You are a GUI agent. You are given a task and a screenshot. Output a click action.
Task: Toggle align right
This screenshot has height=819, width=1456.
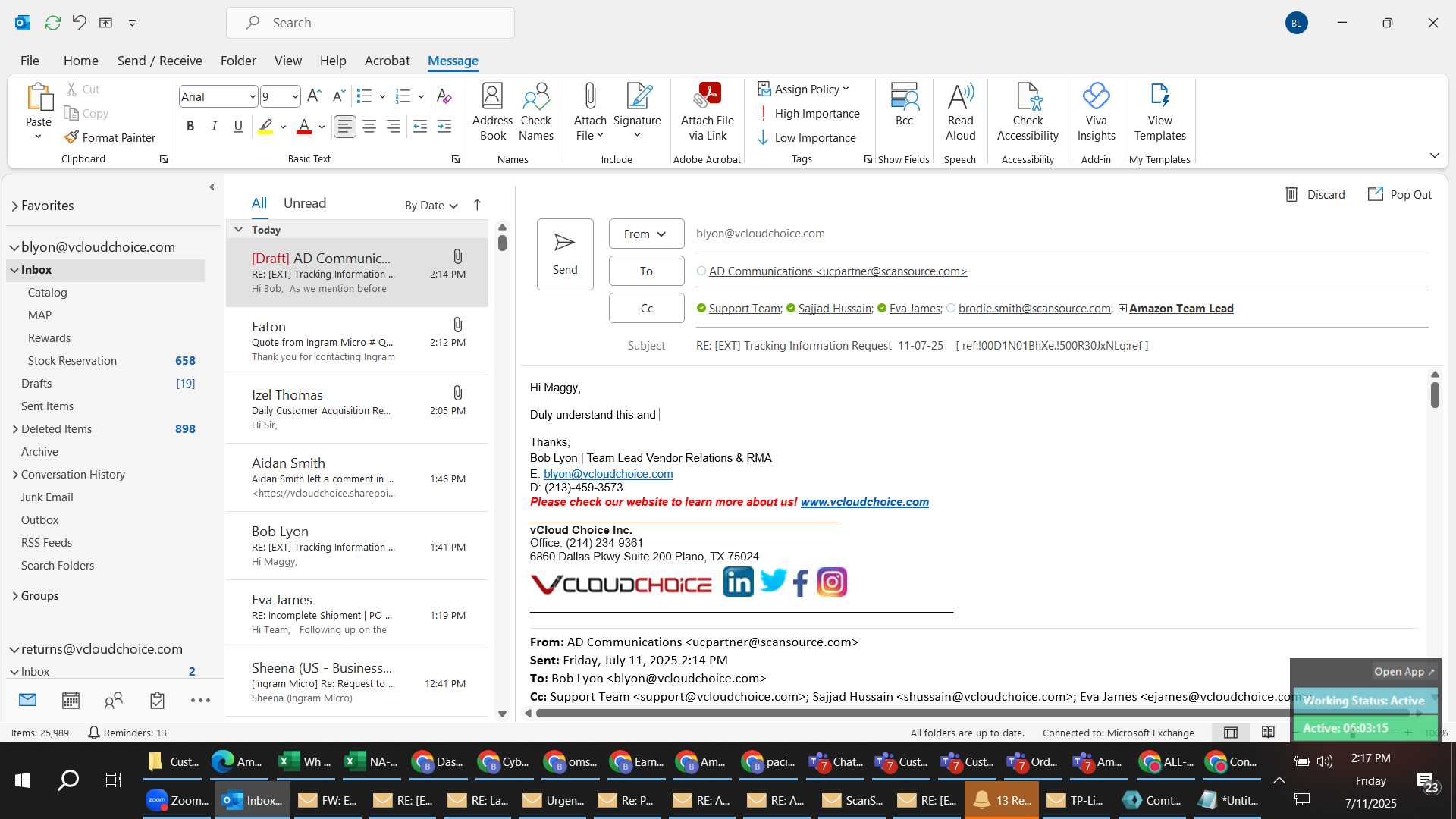pos(394,126)
